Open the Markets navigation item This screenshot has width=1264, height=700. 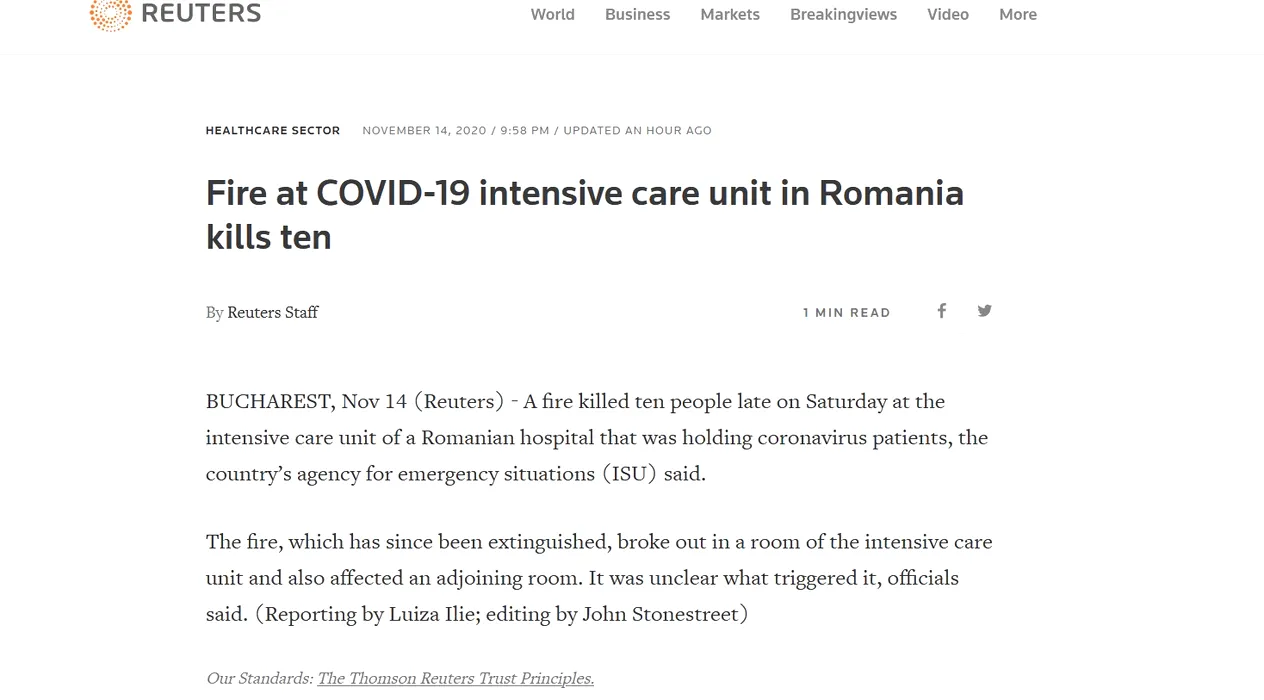730,14
